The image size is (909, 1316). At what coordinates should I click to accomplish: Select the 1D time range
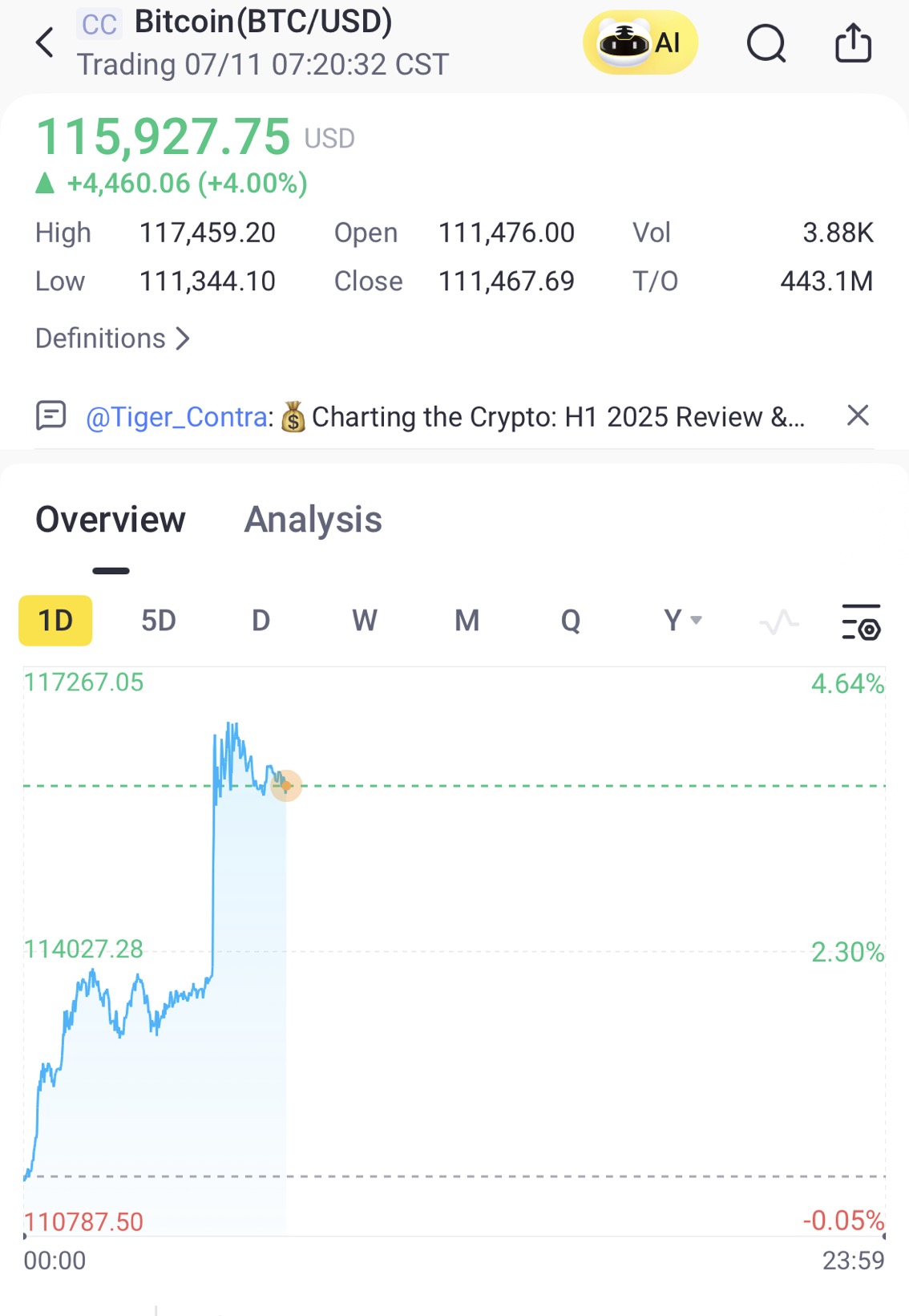[55, 621]
